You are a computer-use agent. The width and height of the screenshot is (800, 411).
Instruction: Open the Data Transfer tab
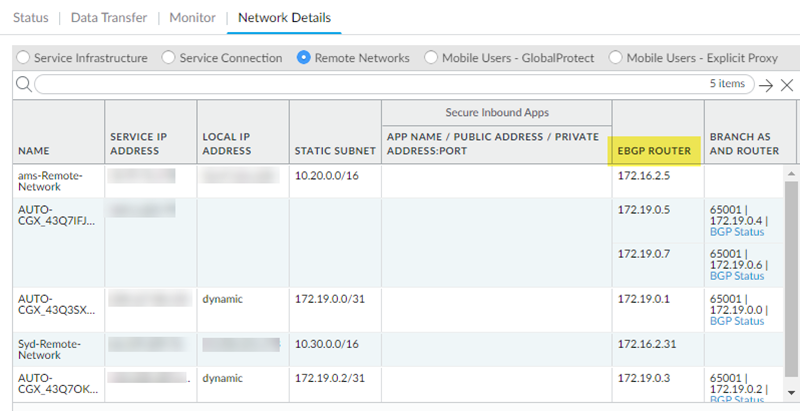106,18
